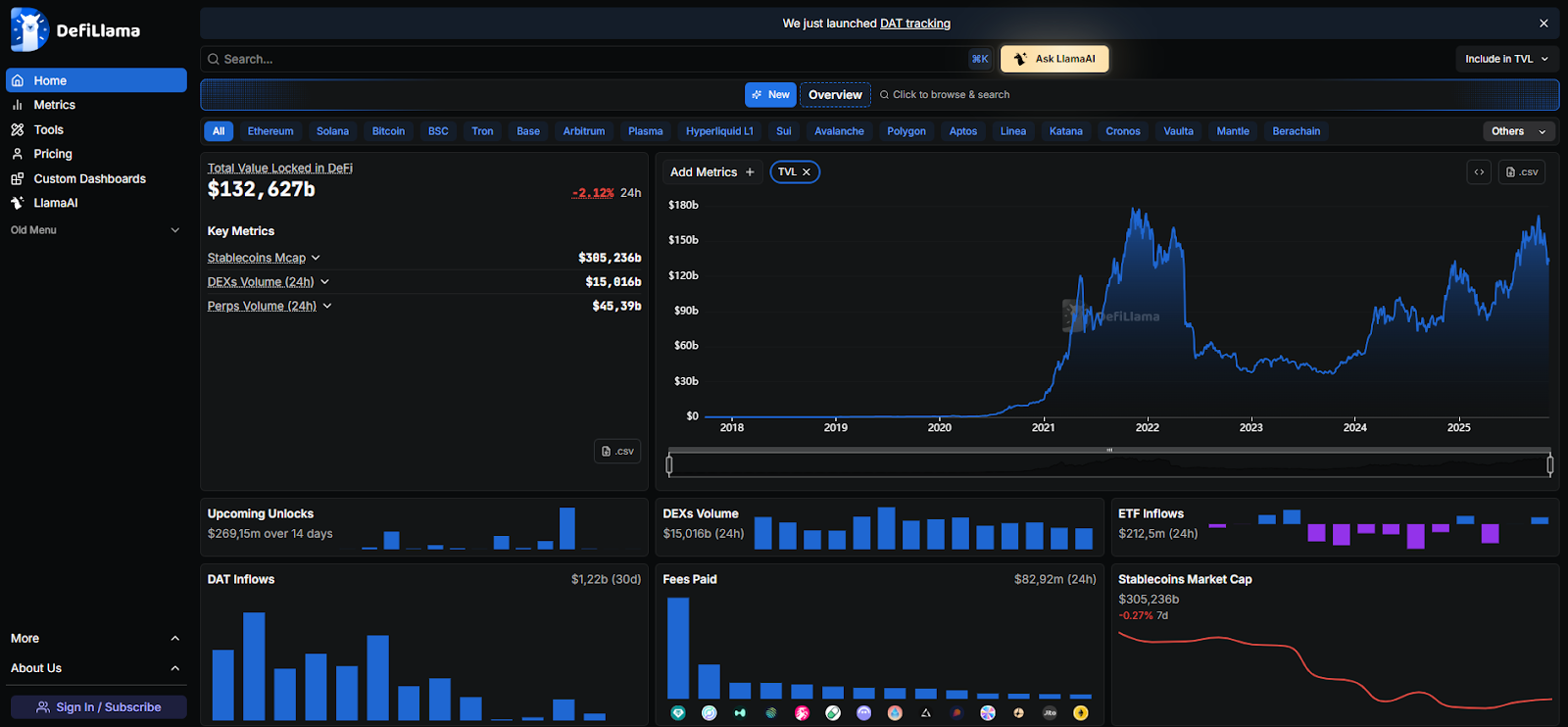The image size is (1568, 727).
Task: Remove the TVL metric chip
Action: [x=807, y=172]
